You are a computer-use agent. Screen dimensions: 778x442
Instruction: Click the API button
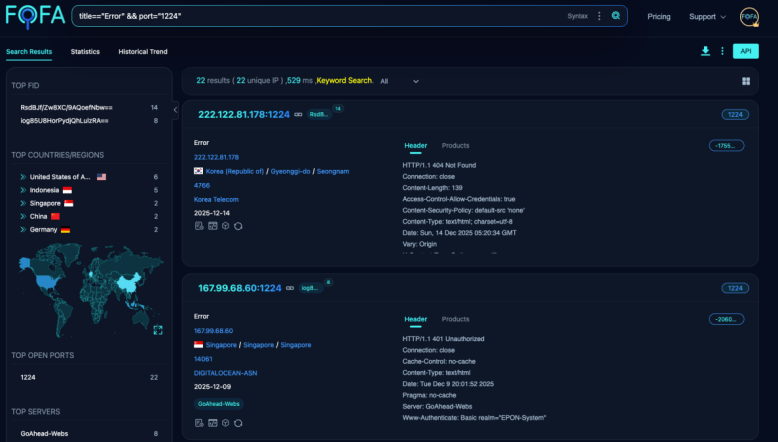(745, 51)
